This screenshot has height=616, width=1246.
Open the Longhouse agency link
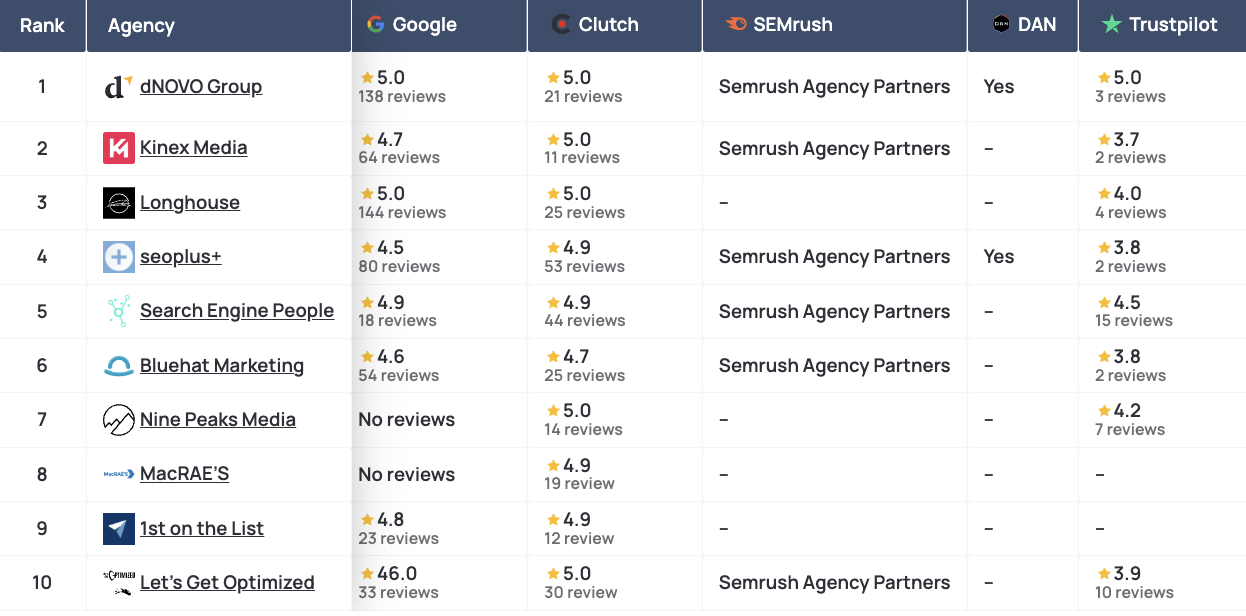click(190, 203)
